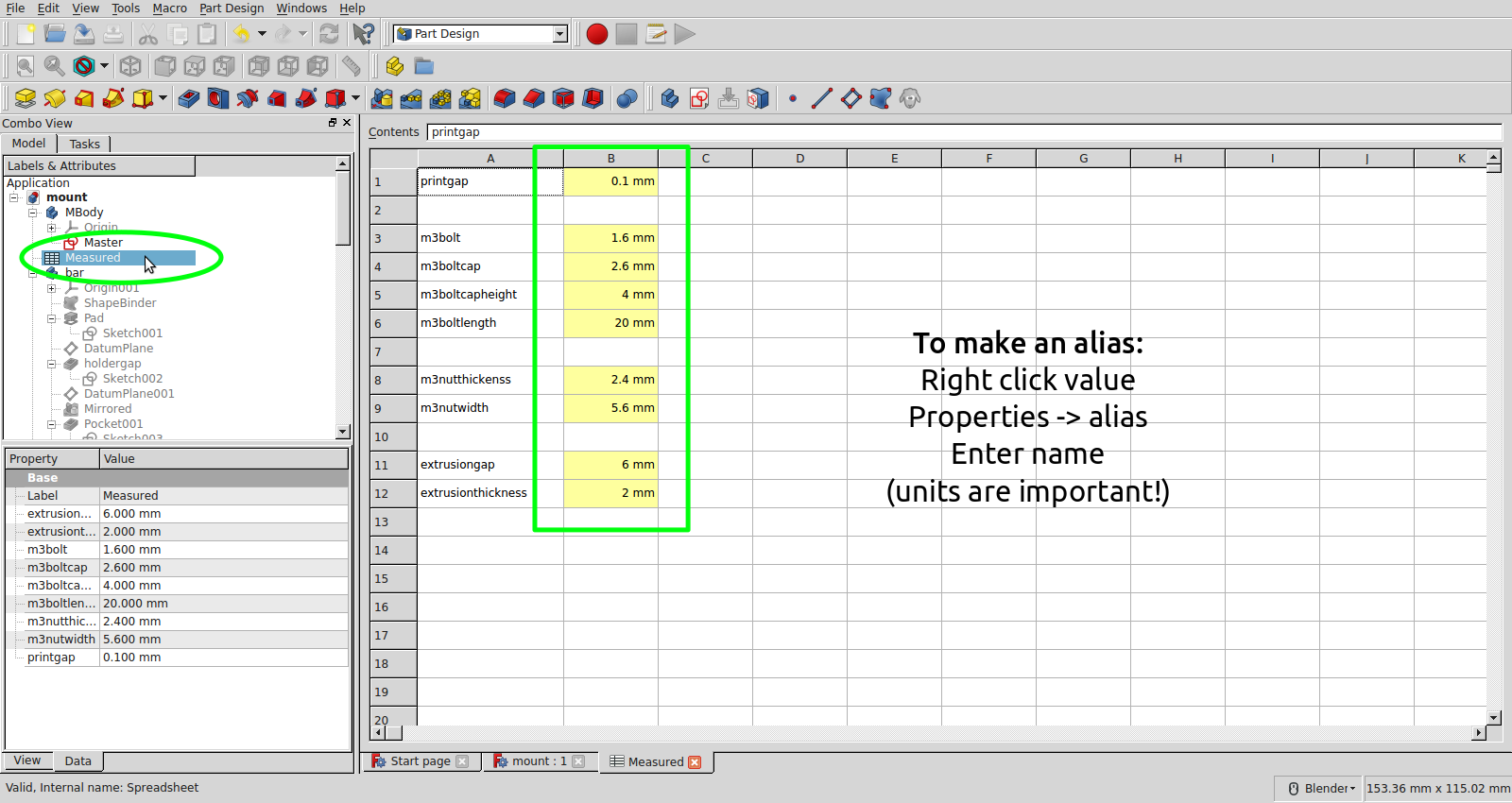Select the Revolution tool icon
Viewport: 1512px width, 803px height.
click(55, 98)
